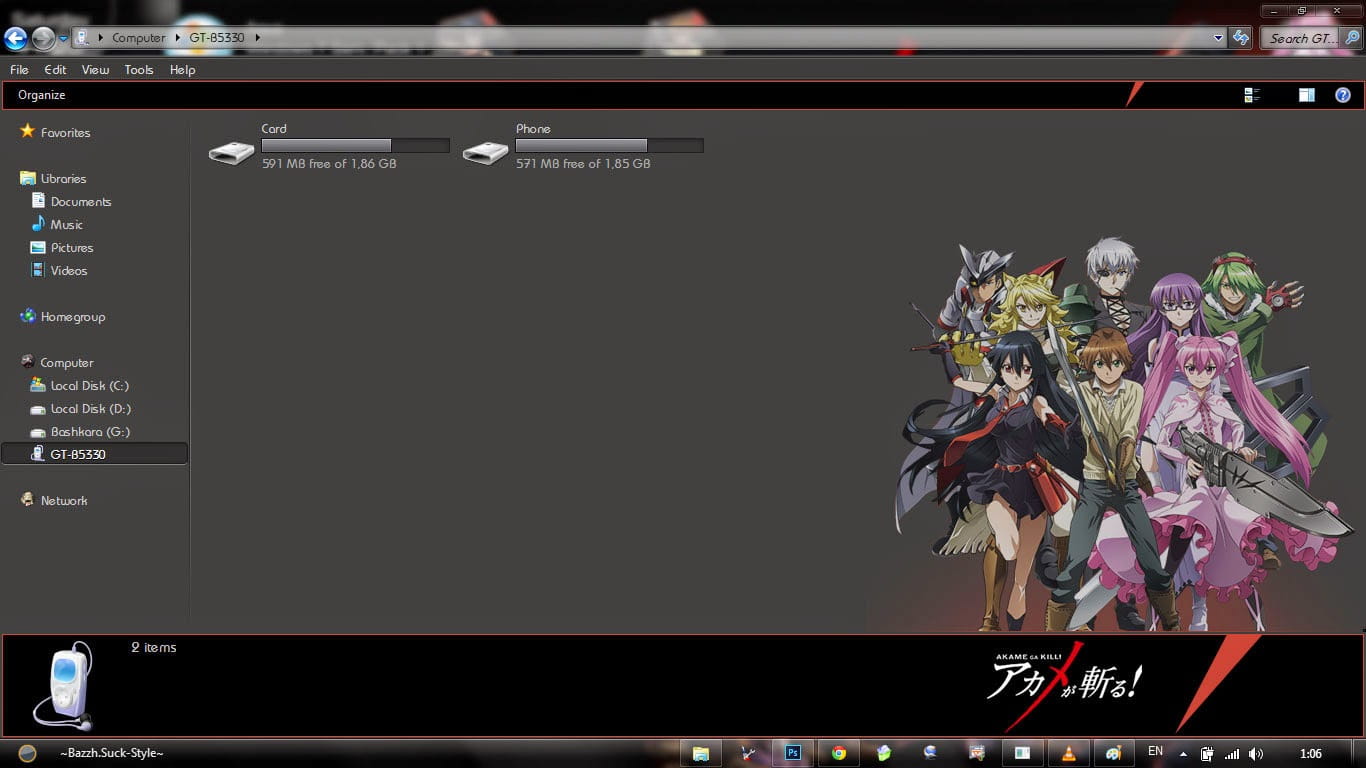Switch to the paint palette taskbar app
The image size is (1366, 768).
[1114, 753]
